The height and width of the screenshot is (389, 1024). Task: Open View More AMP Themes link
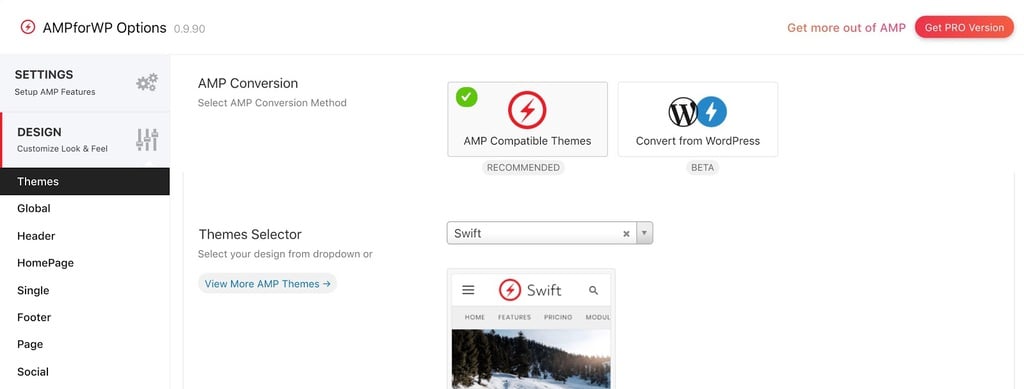(x=267, y=284)
